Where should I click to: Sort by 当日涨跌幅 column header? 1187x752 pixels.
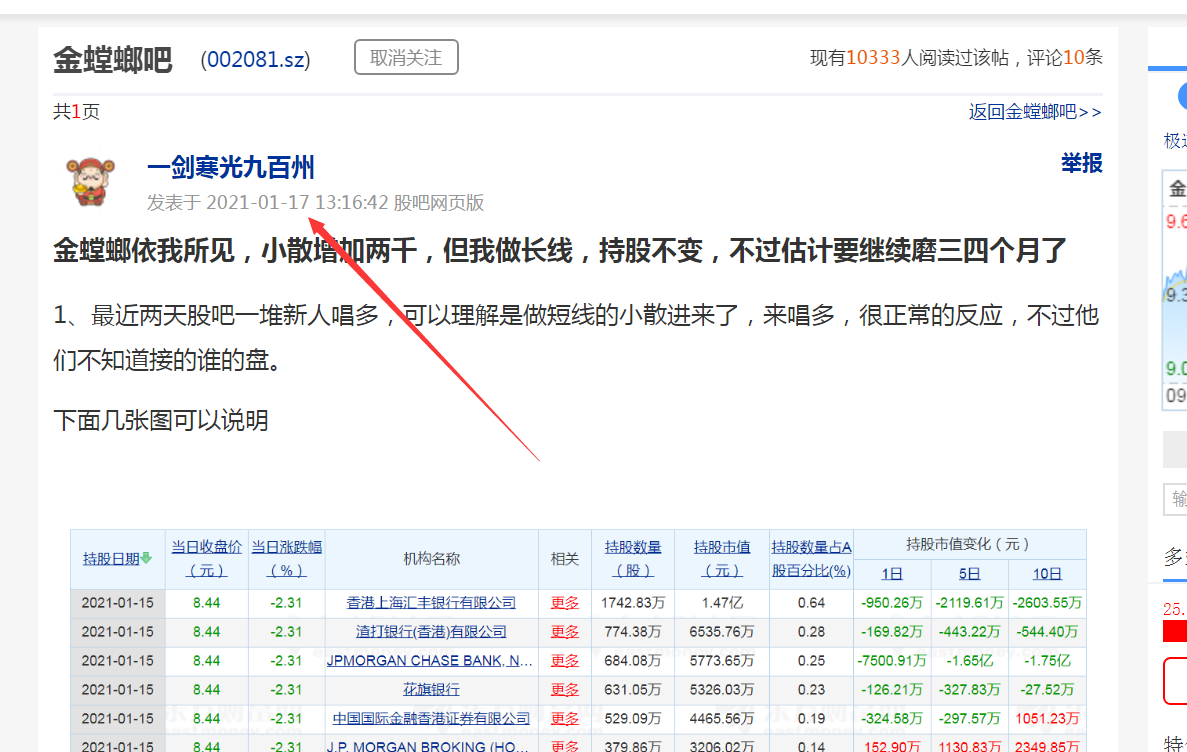click(x=286, y=558)
